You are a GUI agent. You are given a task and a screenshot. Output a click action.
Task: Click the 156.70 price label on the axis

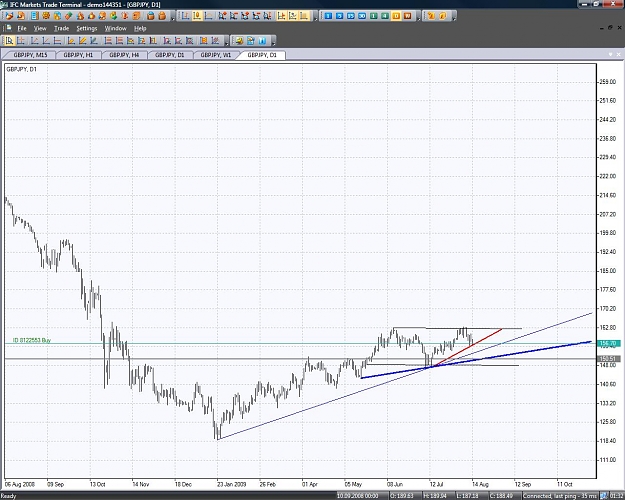(608, 343)
